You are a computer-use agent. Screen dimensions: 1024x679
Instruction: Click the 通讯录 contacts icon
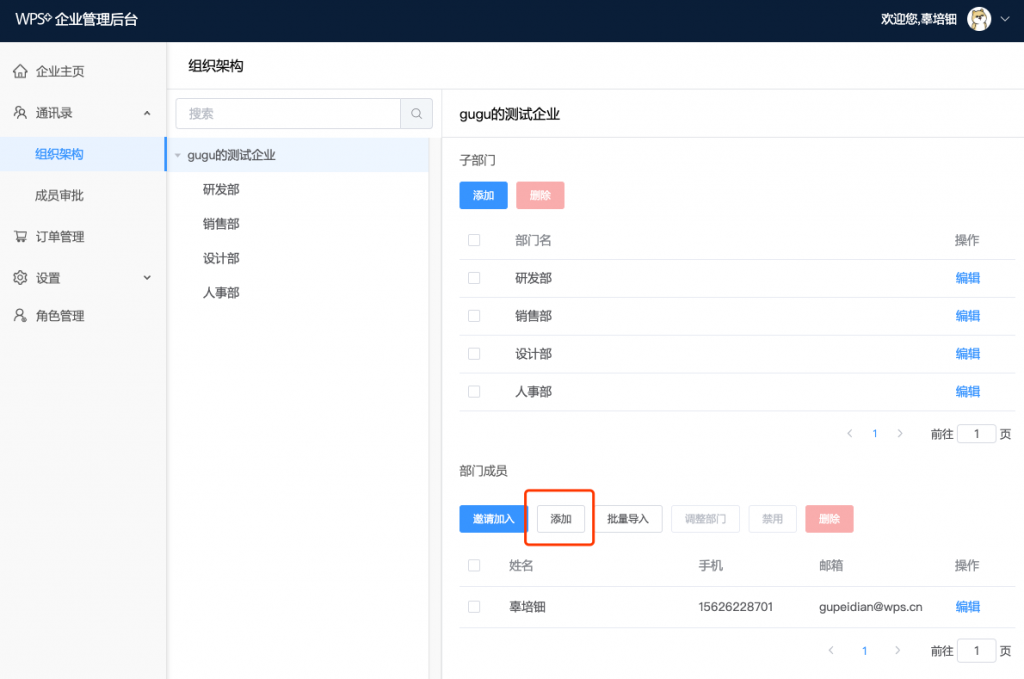pos(20,113)
